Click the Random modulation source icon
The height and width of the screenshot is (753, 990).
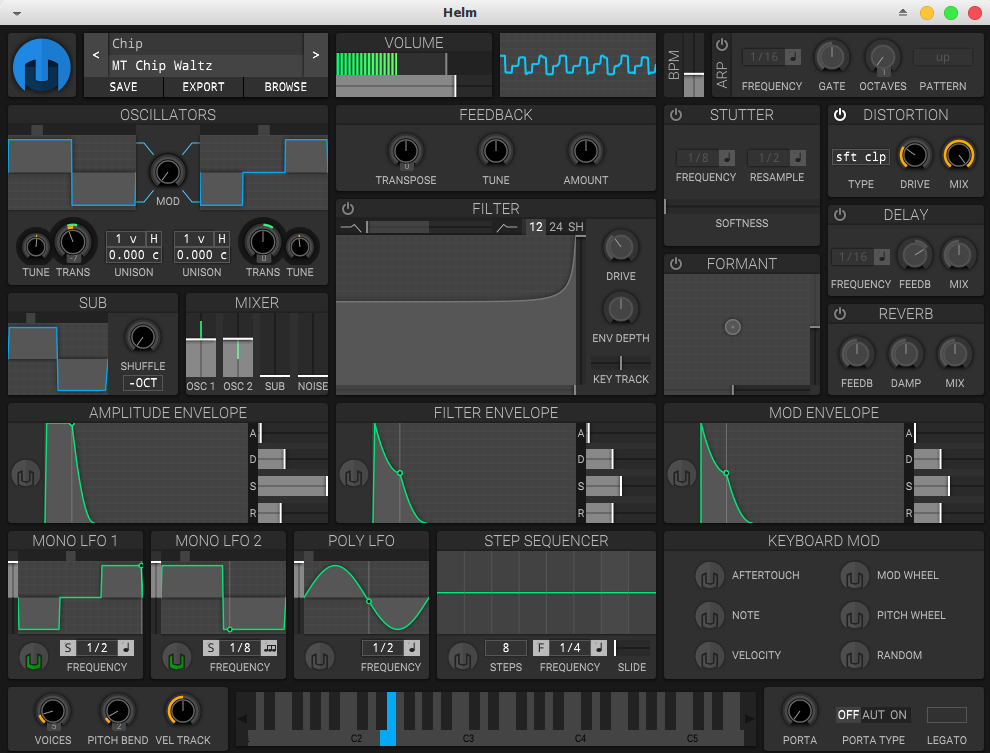pos(854,655)
